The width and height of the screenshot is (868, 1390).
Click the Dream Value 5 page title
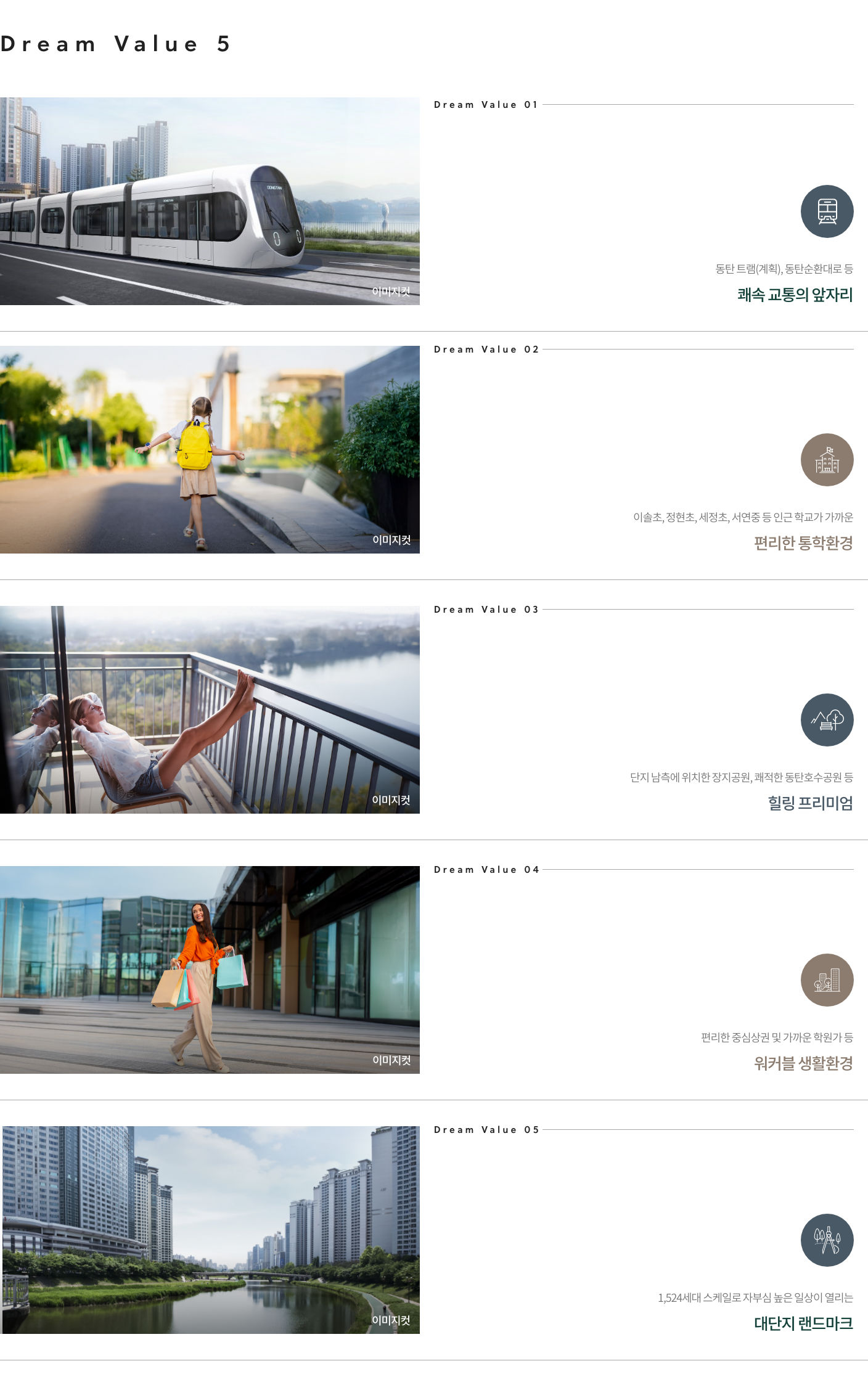coord(115,44)
